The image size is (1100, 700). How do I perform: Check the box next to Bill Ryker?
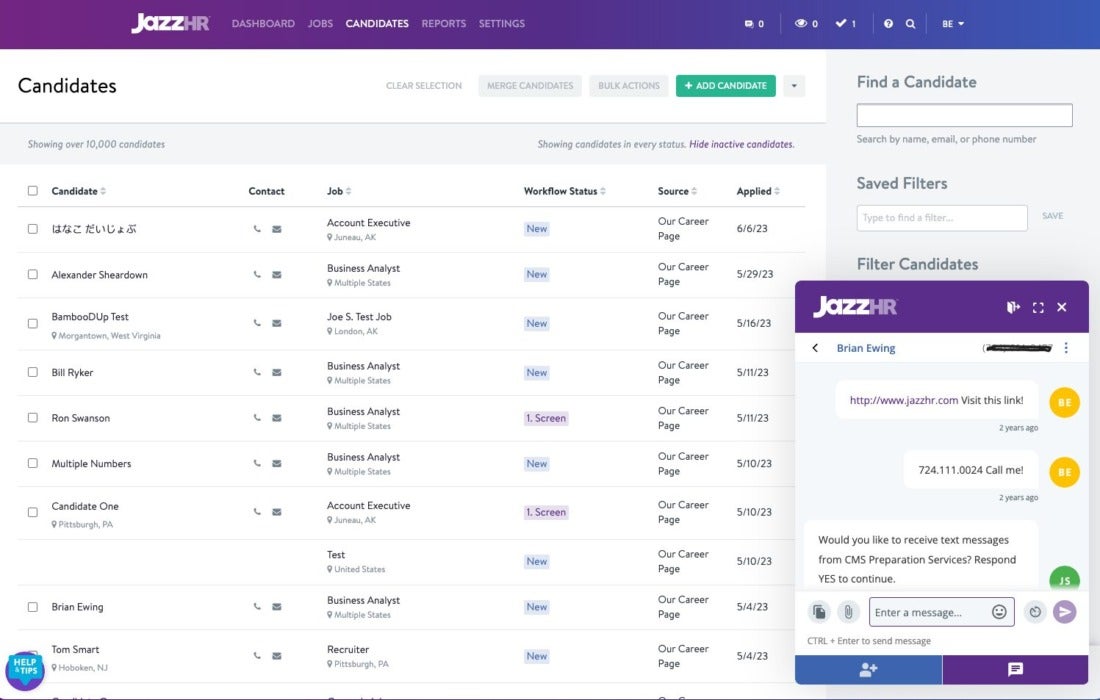[33, 373]
